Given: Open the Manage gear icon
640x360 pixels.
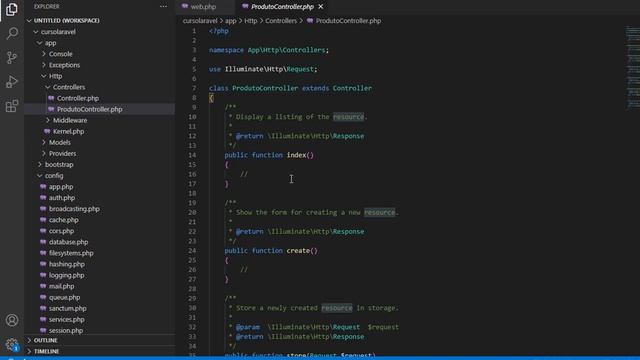Looking at the screenshot, I should pos(12,344).
